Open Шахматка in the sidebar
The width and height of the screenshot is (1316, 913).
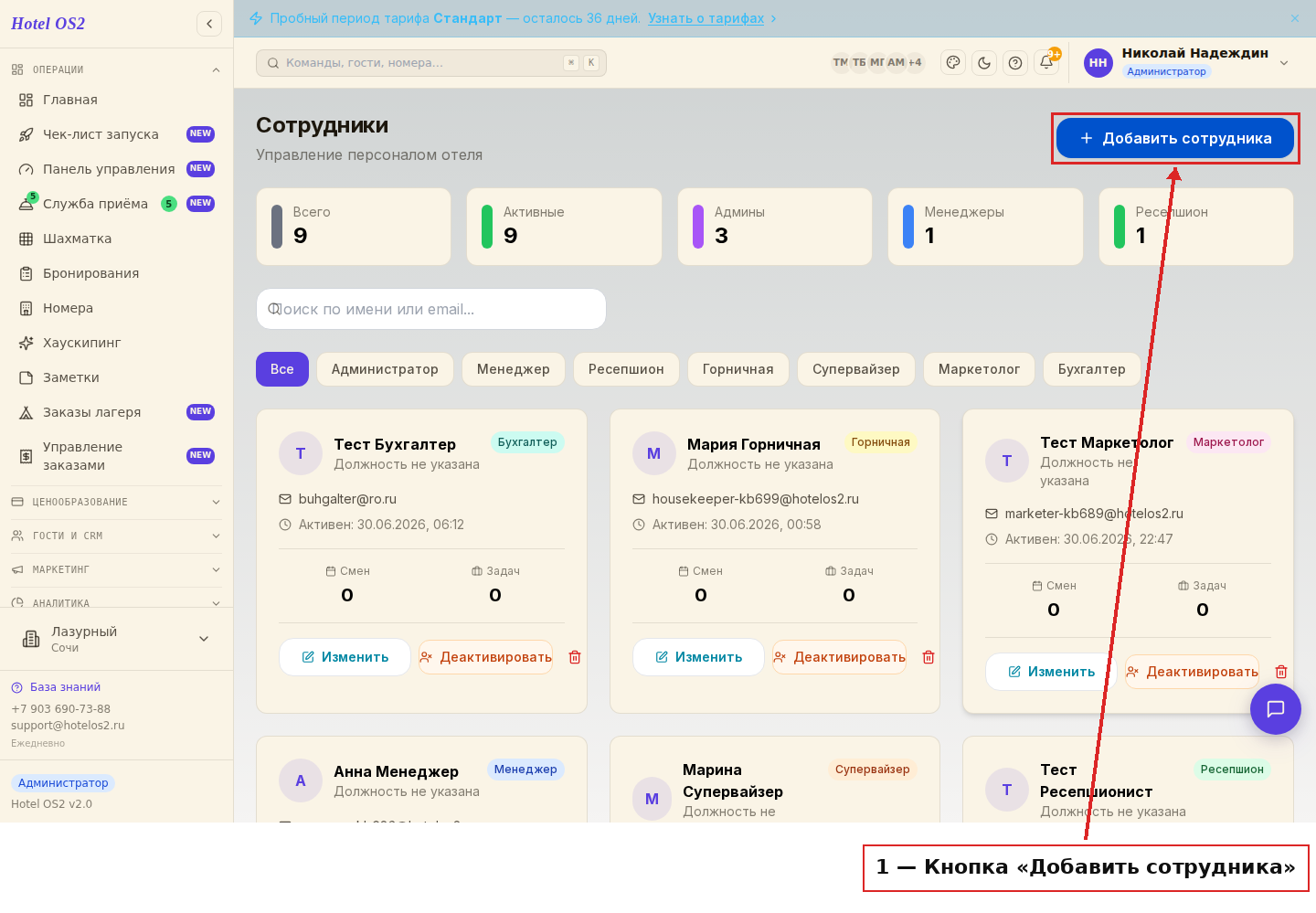pyautogui.click(x=117, y=239)
